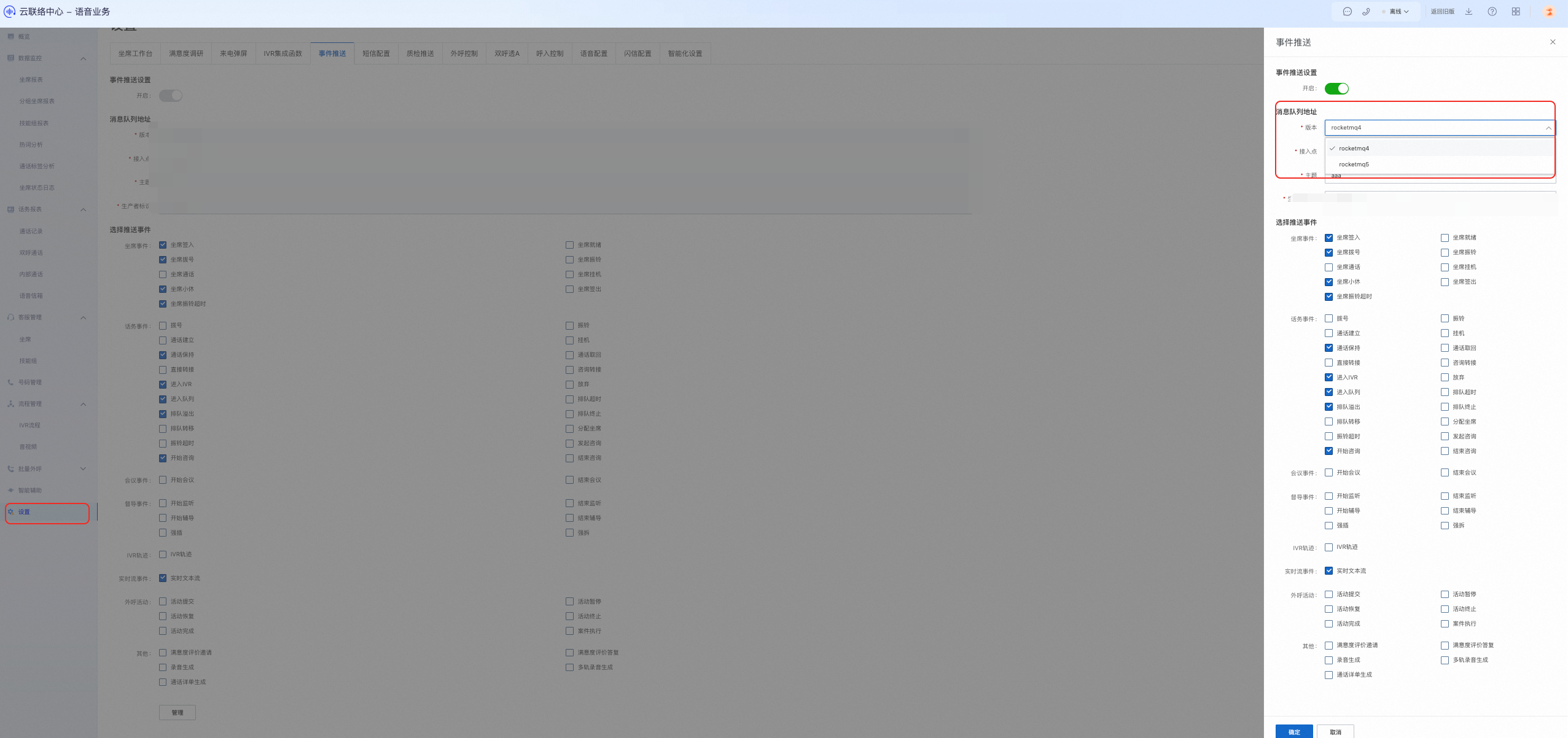Toggle the 开启 switch on background page

(x=171, y=96)
